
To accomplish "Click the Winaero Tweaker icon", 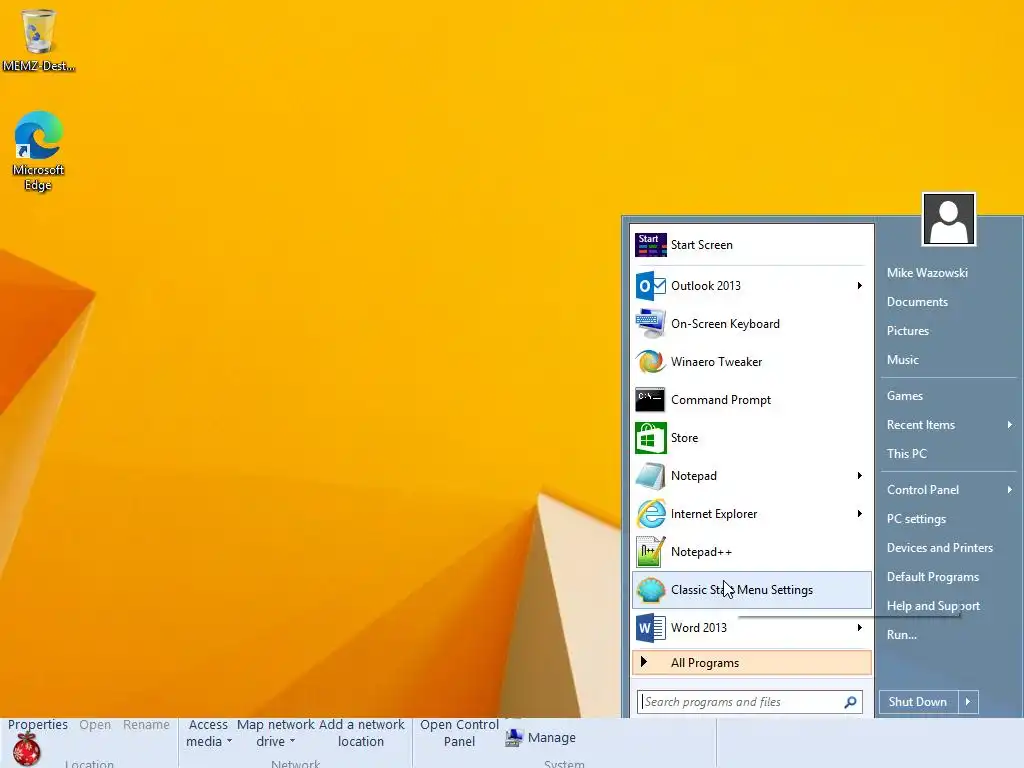I will (x=650, y=362).
